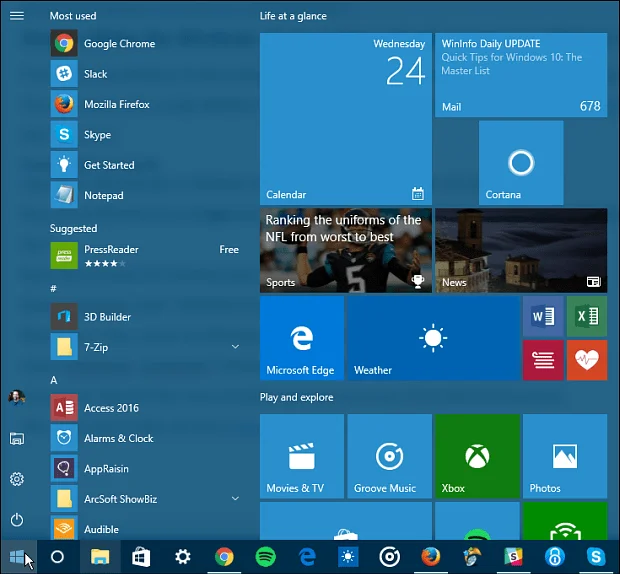Open the Calendar live tile
620x574 pixels.
[346, 119]
